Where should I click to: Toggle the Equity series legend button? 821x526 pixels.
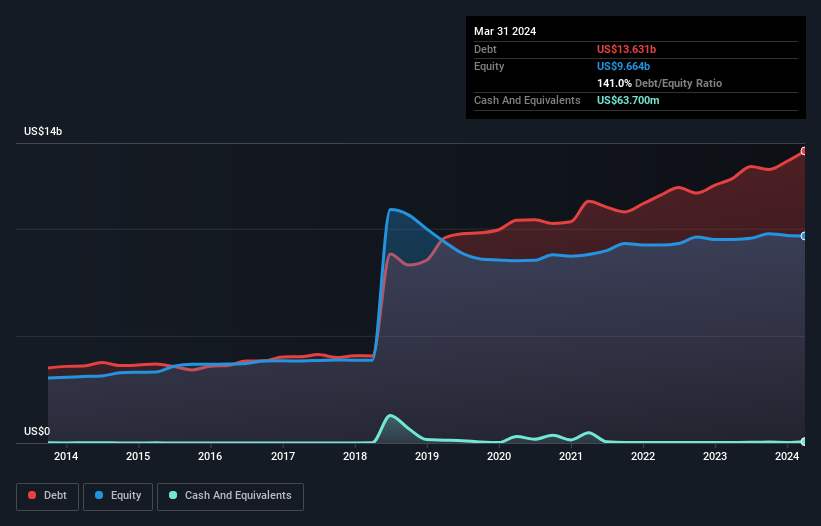(x=118, y=496)
